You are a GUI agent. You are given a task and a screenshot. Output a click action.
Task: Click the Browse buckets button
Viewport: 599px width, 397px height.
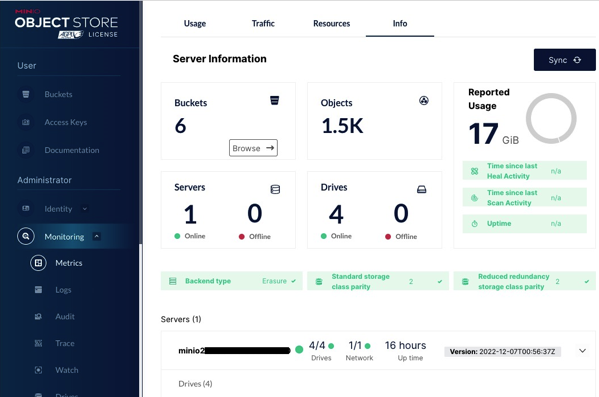point(253,148)
